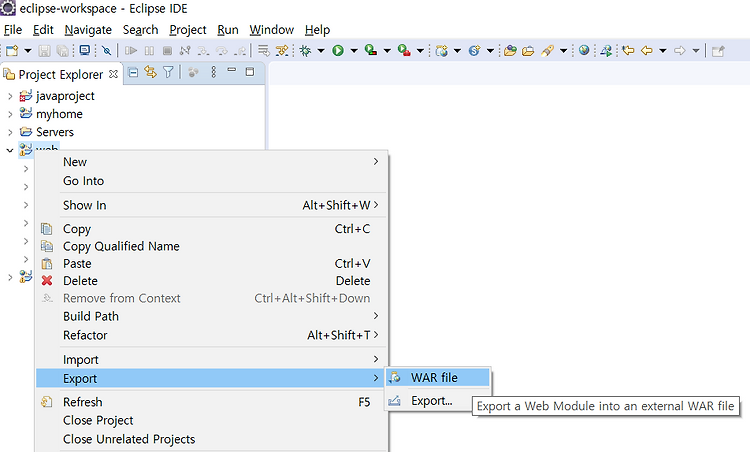Screen dimensions: 750x452
Task: Click the green Run button icon
Action: coord(338,50)
